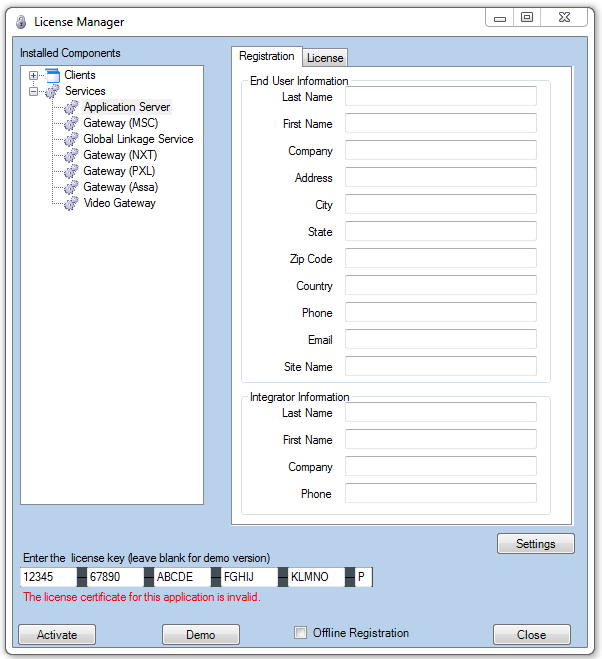Click the Close button at bottom right

pos(531,635)
